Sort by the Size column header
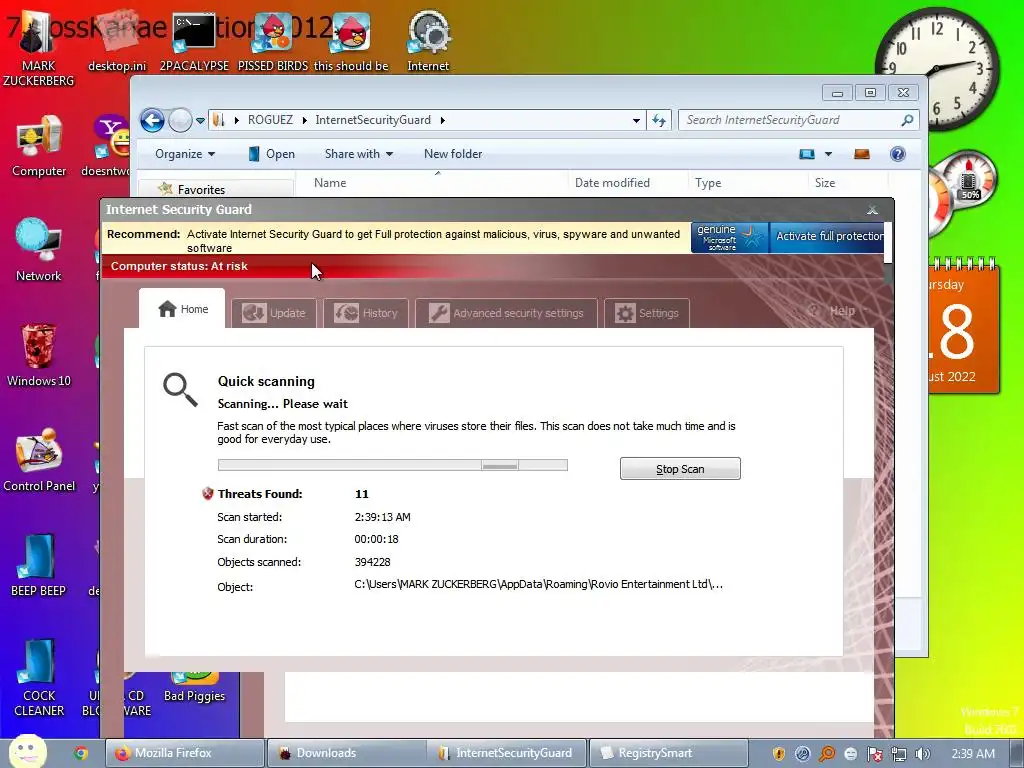1024x768 pixels. (848, 183)
